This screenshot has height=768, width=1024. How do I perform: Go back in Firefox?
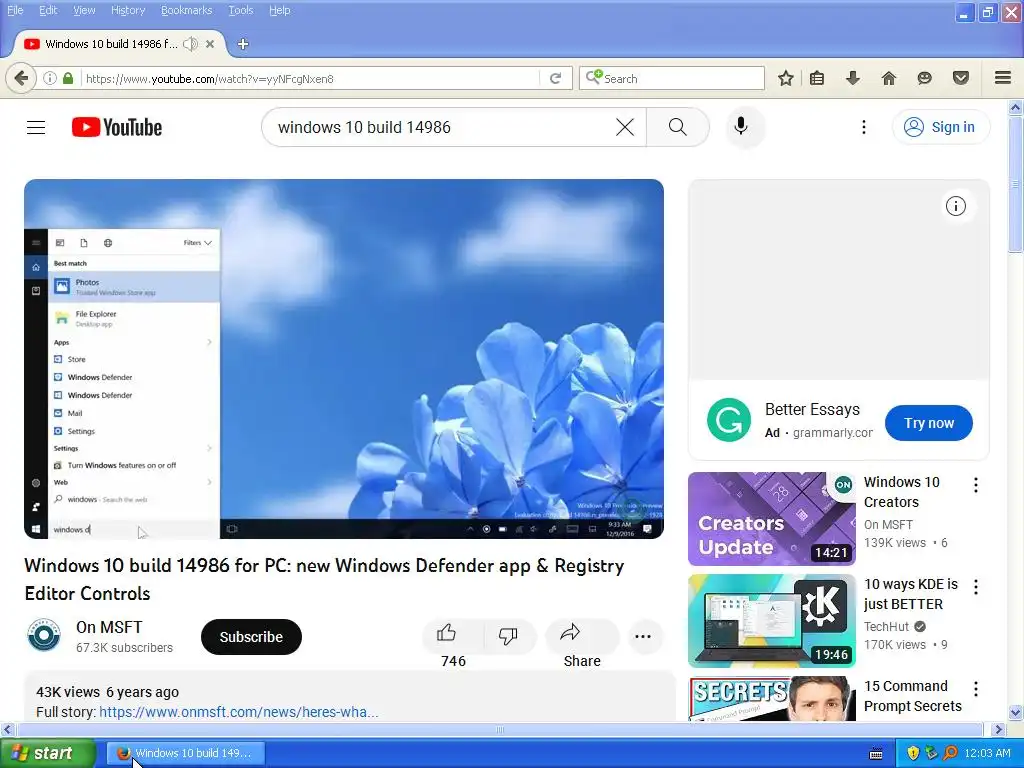tap(21, 78)
